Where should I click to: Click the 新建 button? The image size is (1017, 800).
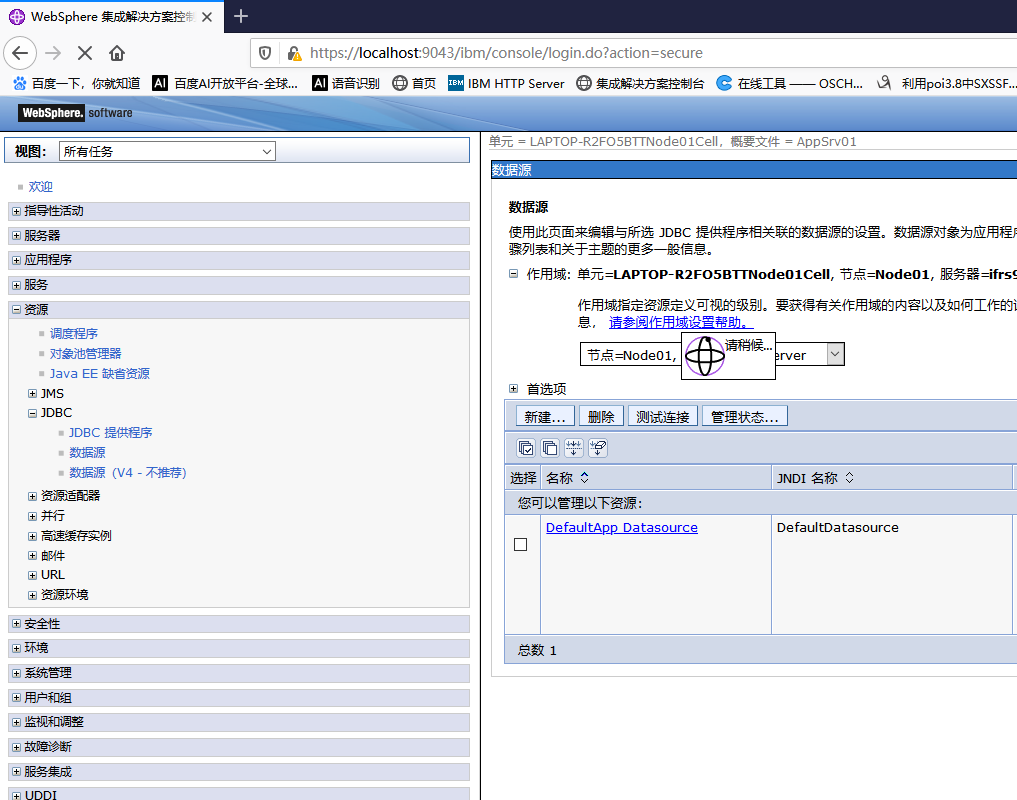point(544,416)
